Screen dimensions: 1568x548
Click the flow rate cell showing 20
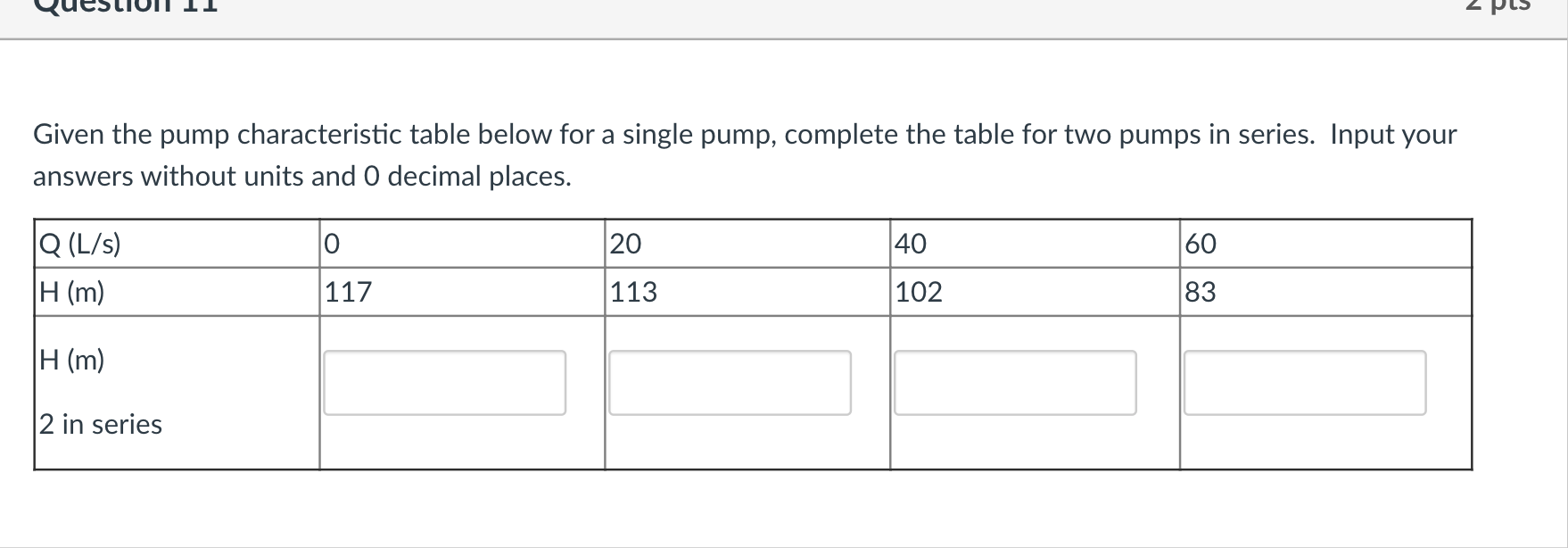tap(625, 244)
